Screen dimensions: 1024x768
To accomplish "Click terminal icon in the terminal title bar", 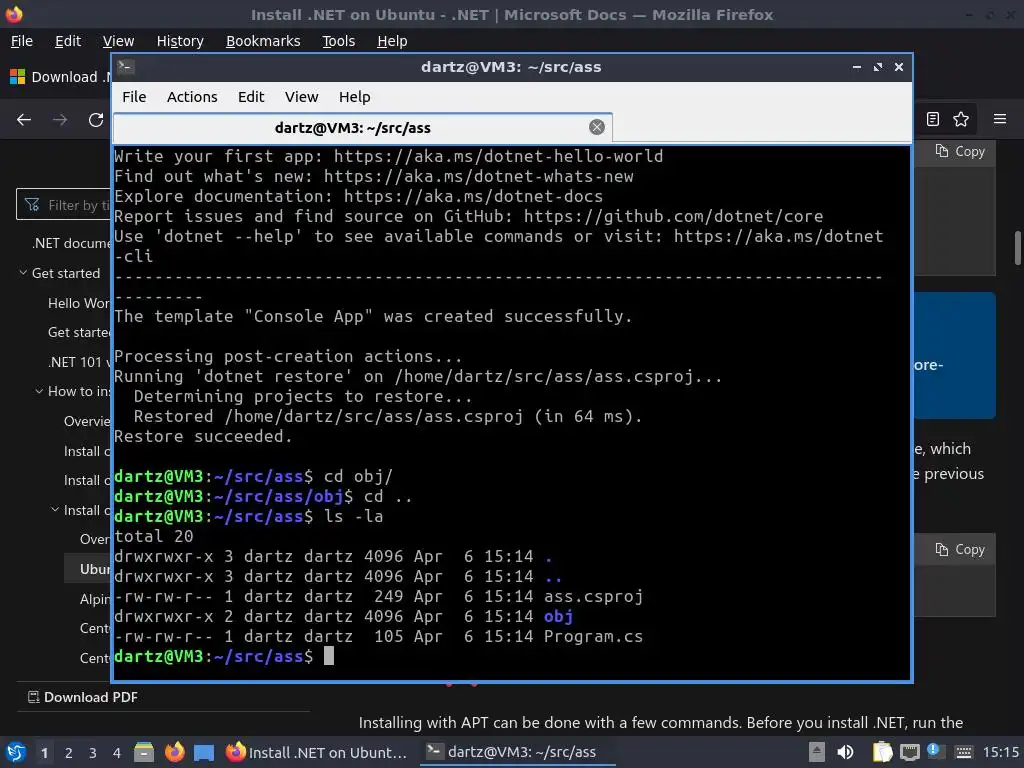I will click(x=126, y=67).
